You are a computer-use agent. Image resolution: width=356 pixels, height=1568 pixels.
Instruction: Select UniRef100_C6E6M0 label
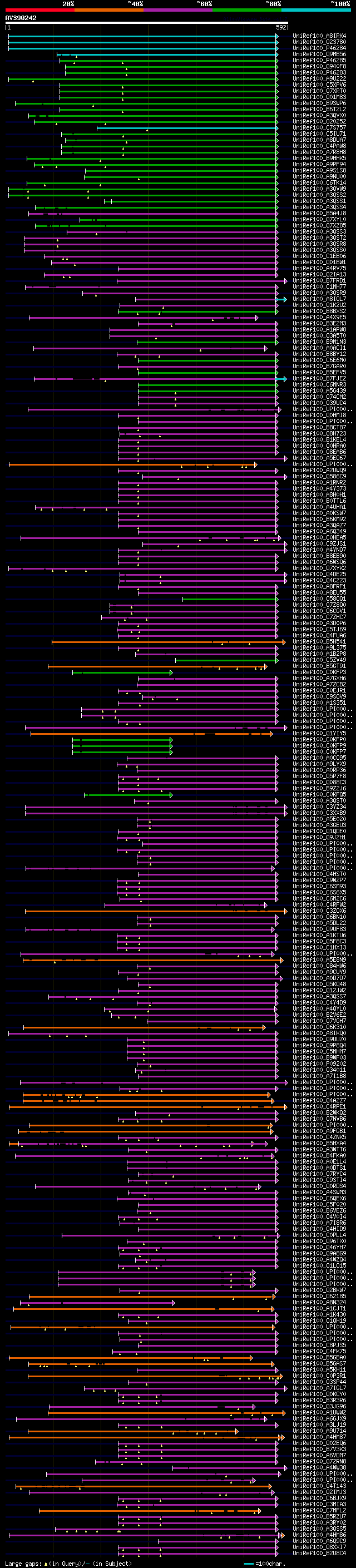pyautogui.click(x=319, y=360)
